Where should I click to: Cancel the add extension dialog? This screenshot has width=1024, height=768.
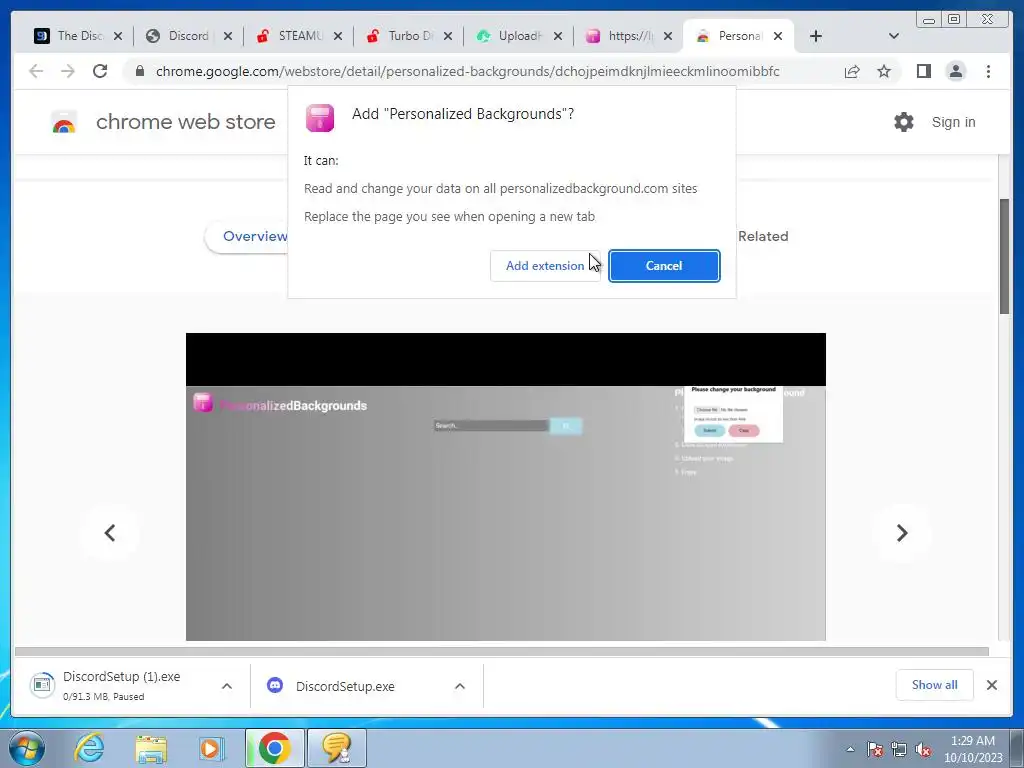click(x=664, y=266)
